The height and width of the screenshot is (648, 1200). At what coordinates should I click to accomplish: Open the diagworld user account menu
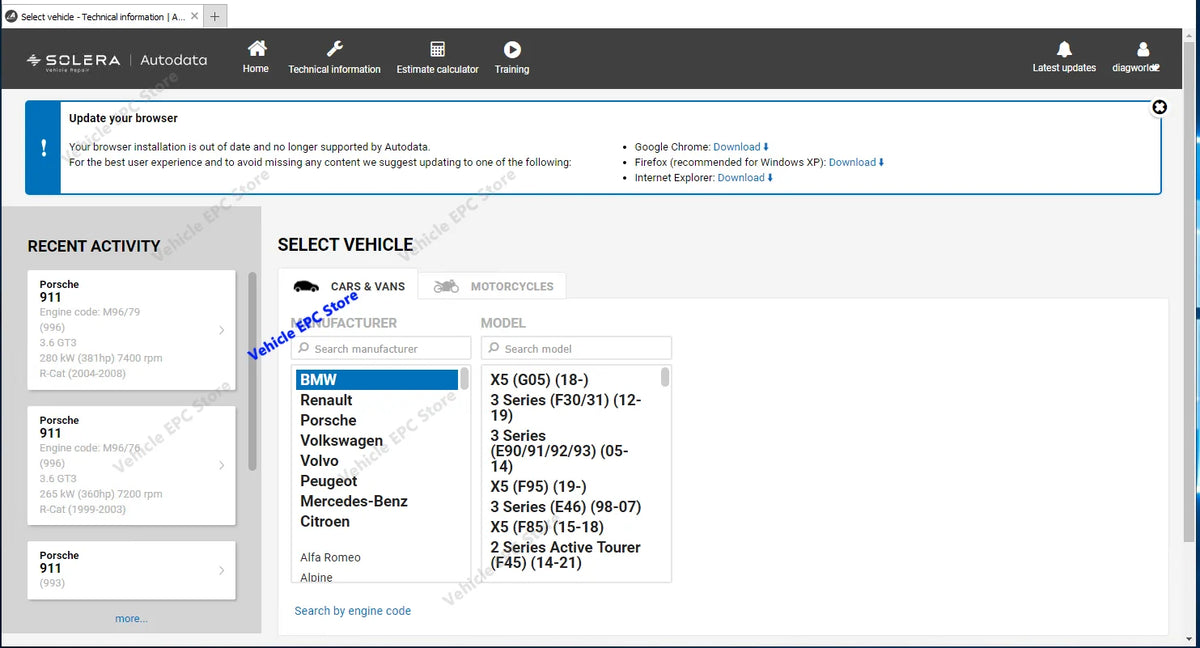tap(1136, 57)
